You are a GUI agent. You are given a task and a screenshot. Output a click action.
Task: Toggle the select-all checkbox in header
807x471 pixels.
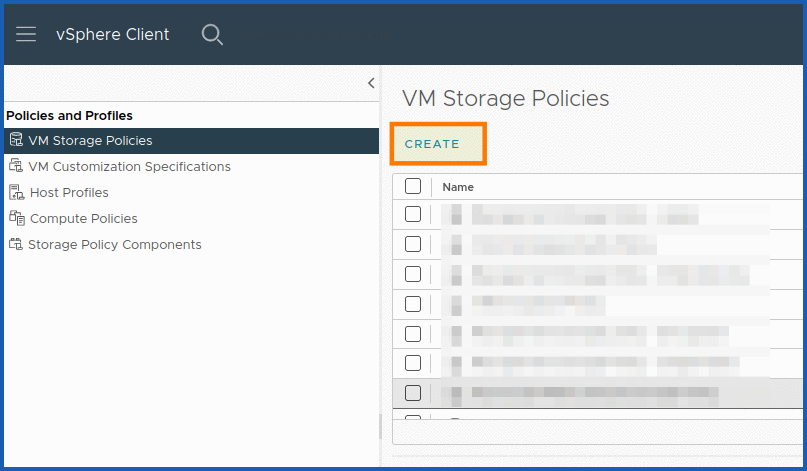[413, 186]
